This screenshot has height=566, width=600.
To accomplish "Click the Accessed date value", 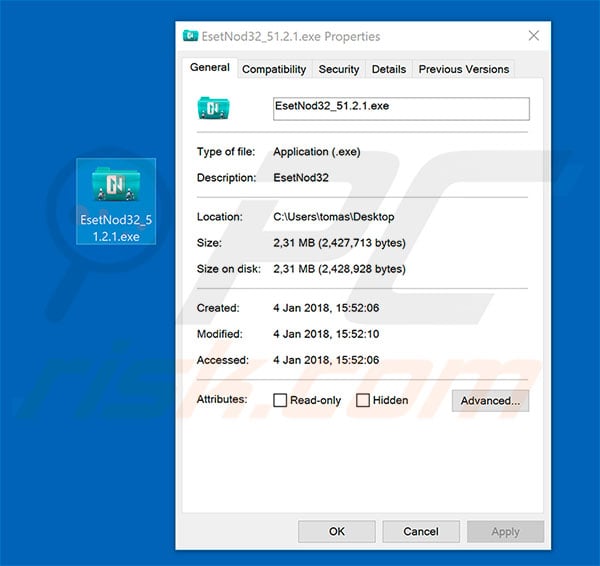I will click(326, 360).
